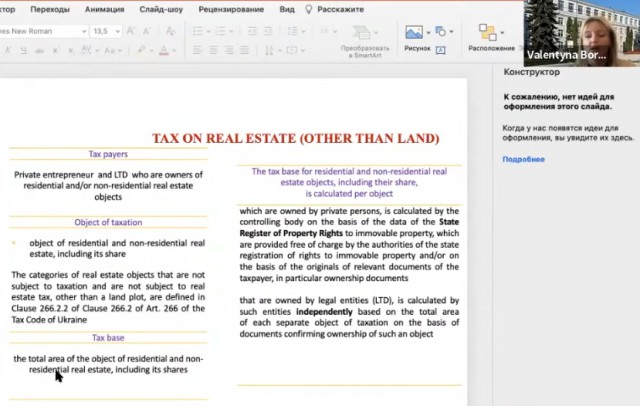Click the Private entrepreneur and LTD paragraph

tap(108, 186)
